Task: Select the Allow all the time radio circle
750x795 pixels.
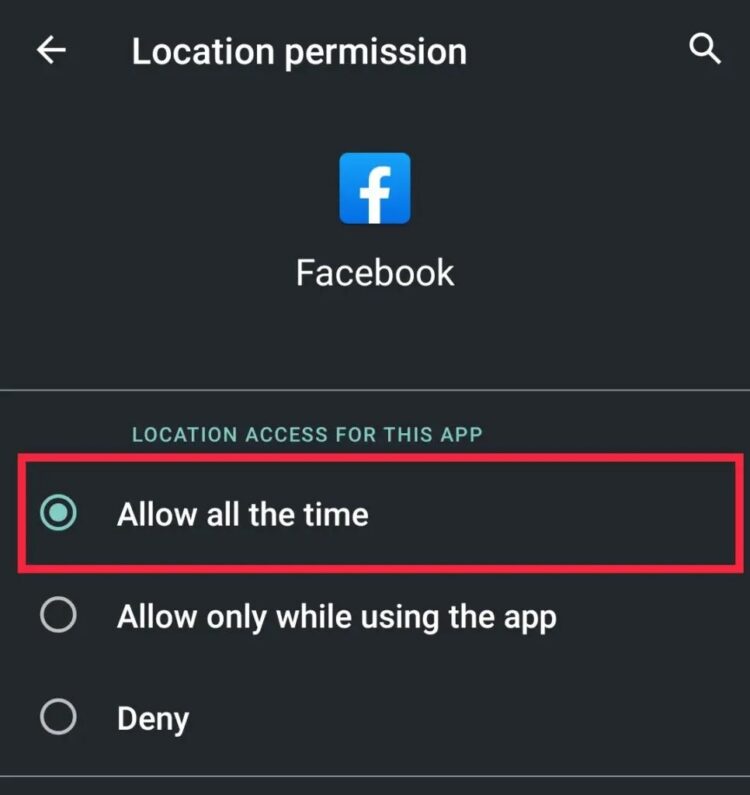Action: pos(58,512)
